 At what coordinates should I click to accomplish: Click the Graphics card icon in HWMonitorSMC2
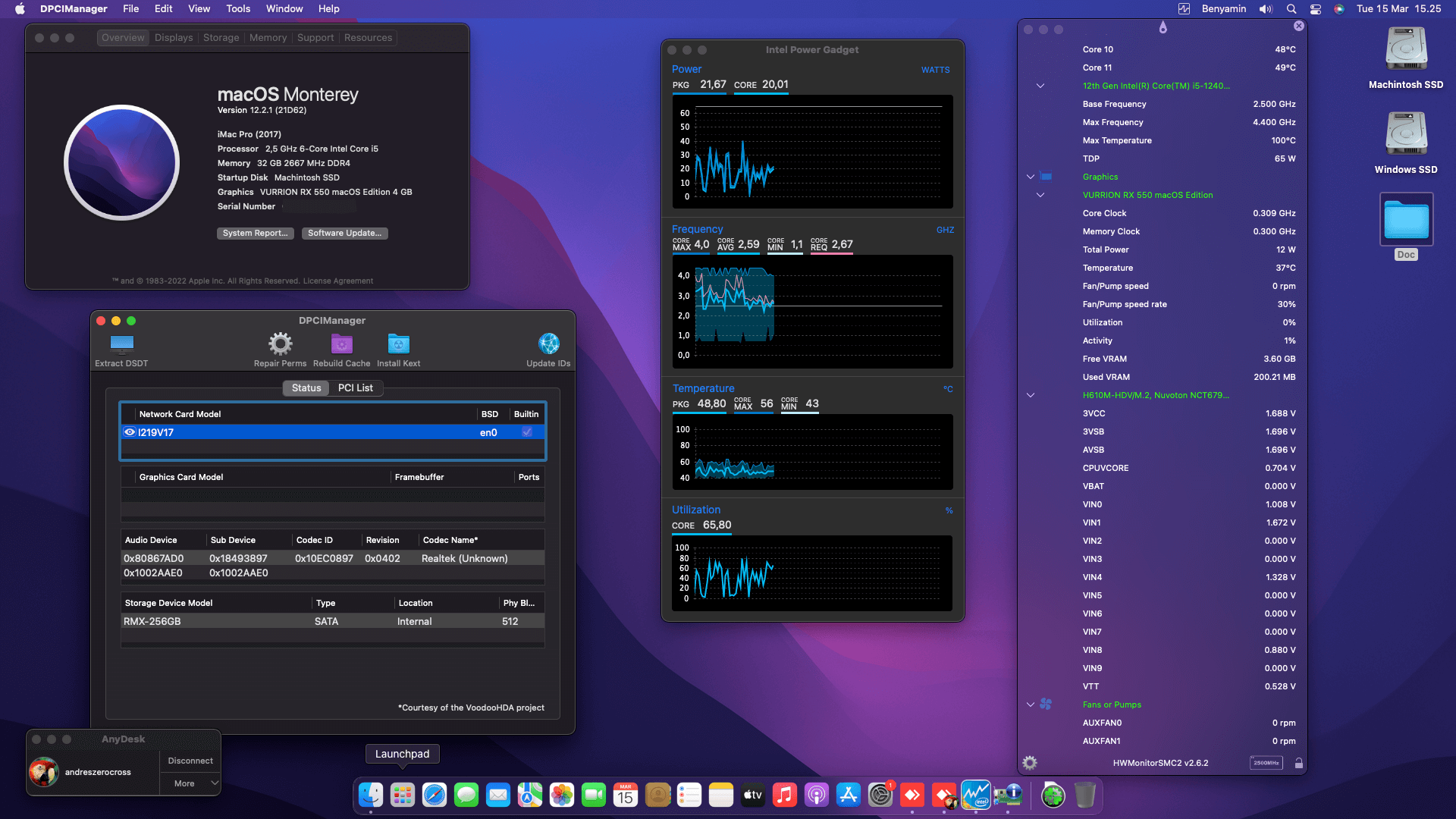[x=1046, y=177]
